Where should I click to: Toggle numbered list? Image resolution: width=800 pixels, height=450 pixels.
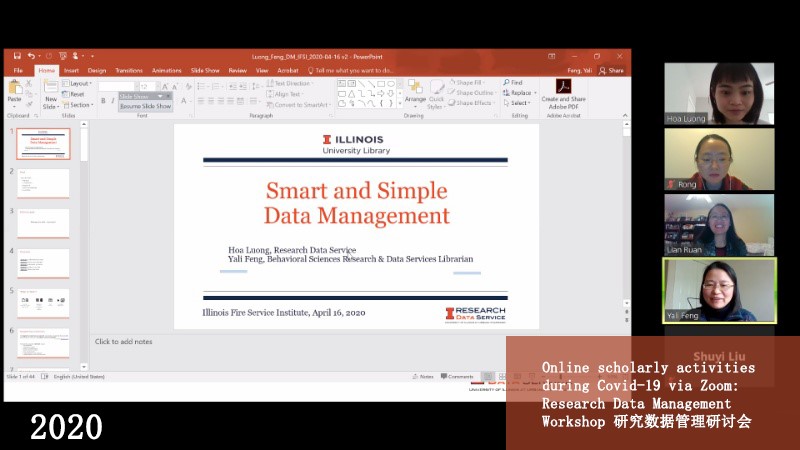tap(216, 87)
